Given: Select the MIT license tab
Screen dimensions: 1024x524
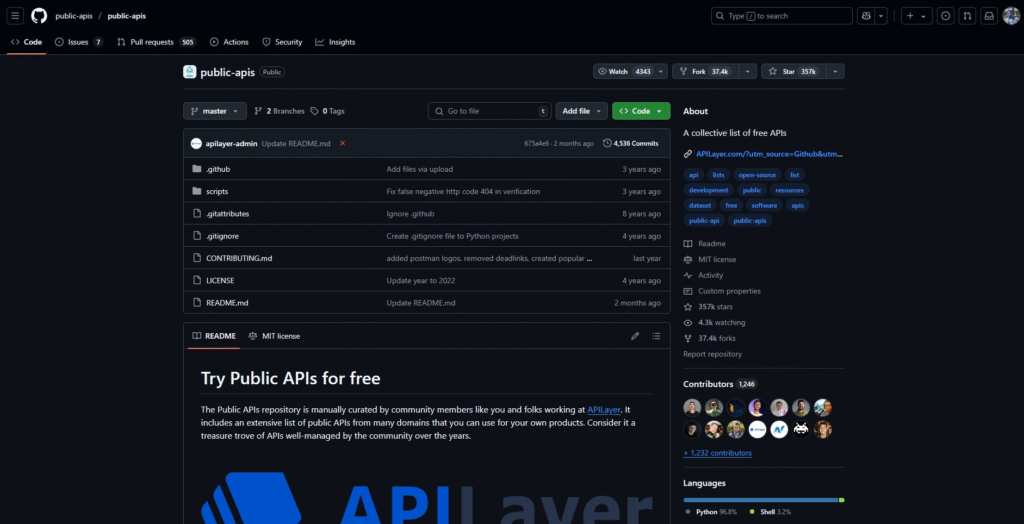Looking at the screenshot, I should pos(274,336).
